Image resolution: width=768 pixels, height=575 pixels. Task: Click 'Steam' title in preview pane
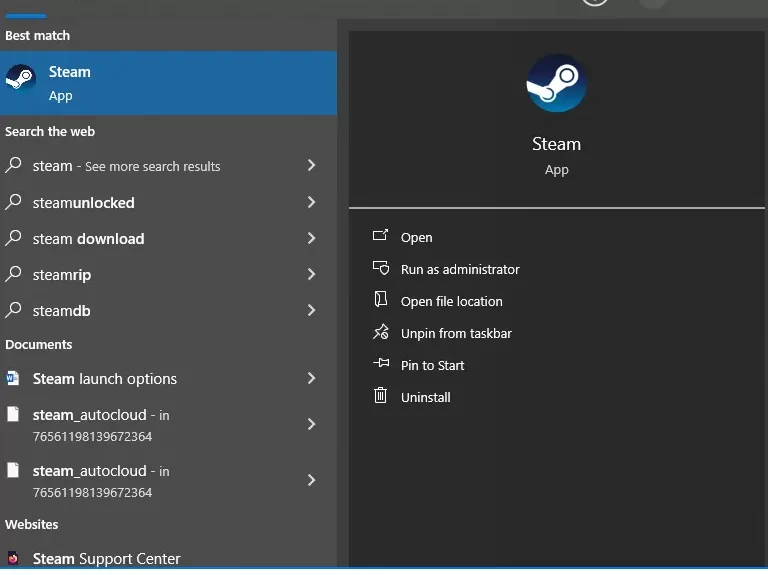click(x=556, y=144)
